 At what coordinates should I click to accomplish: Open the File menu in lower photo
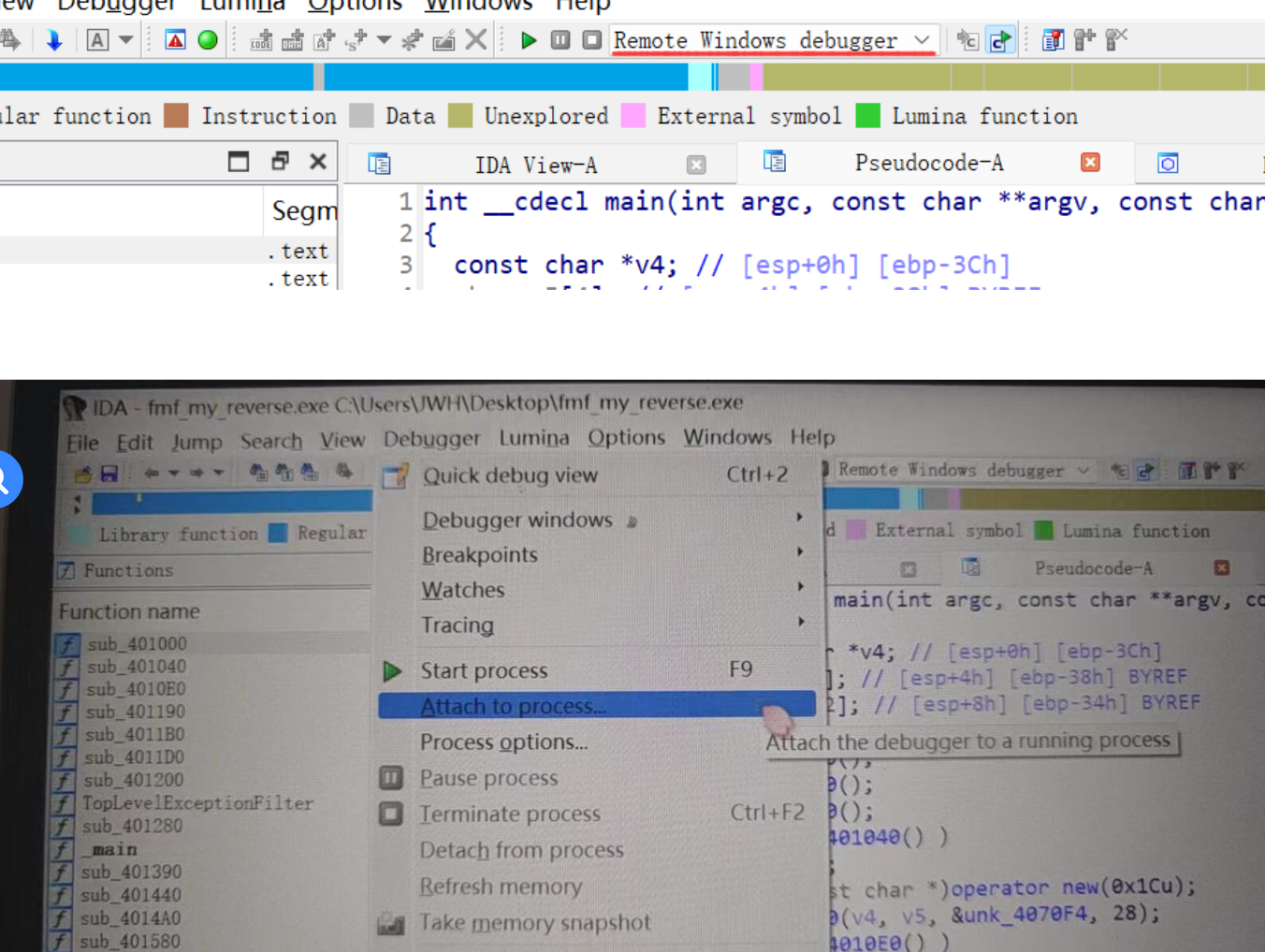click(82, 442)
